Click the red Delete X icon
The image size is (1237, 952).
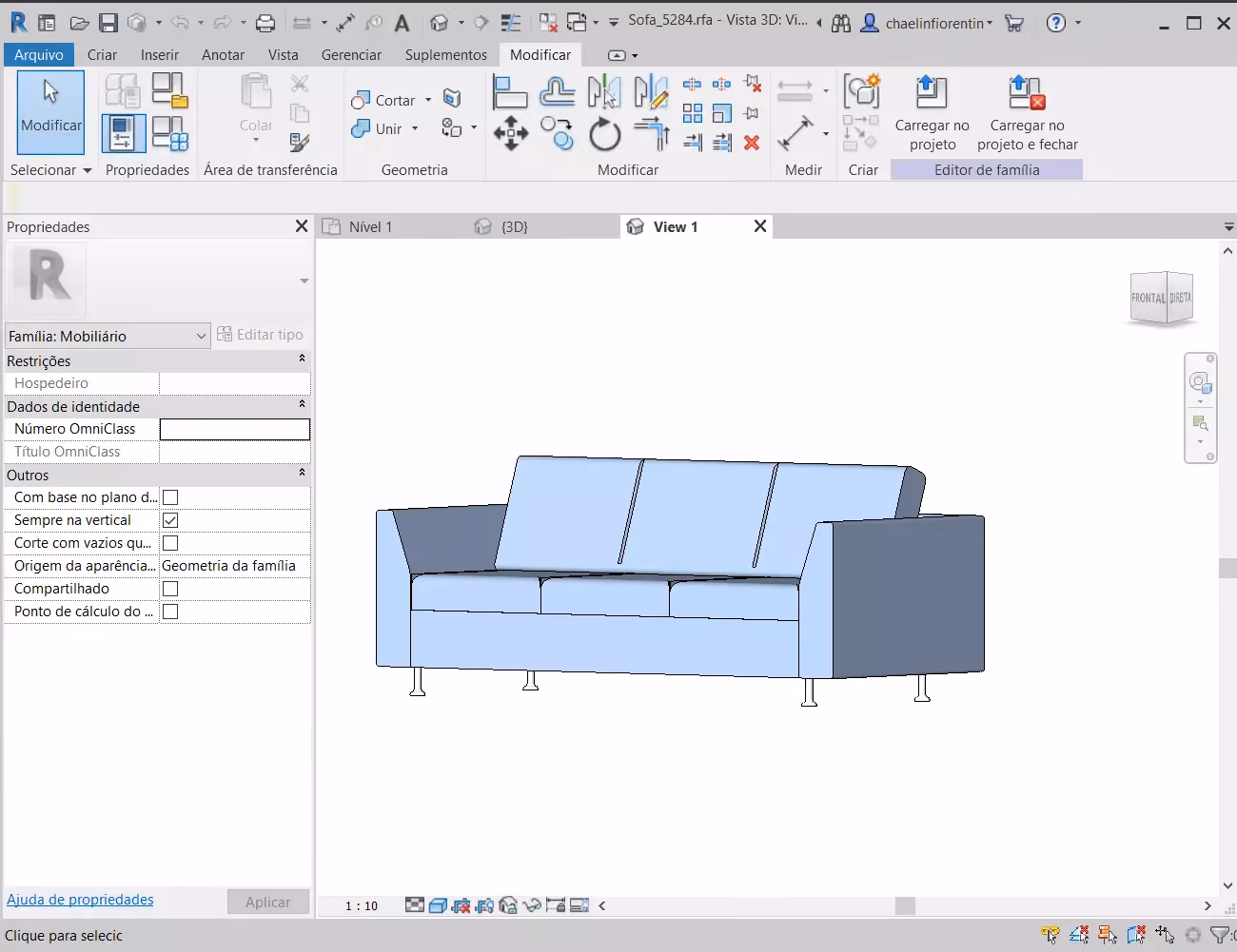point(752,143)
